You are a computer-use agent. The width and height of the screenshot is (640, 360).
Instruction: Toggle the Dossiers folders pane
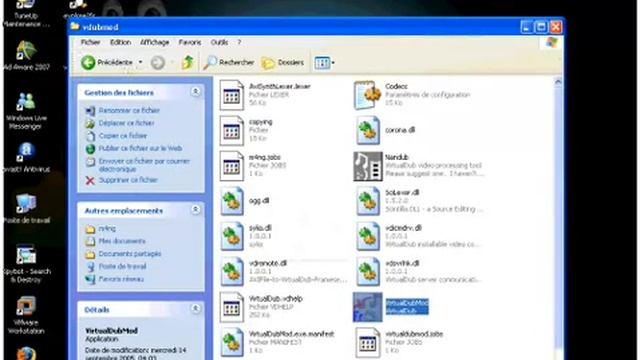tap(283, 62)
